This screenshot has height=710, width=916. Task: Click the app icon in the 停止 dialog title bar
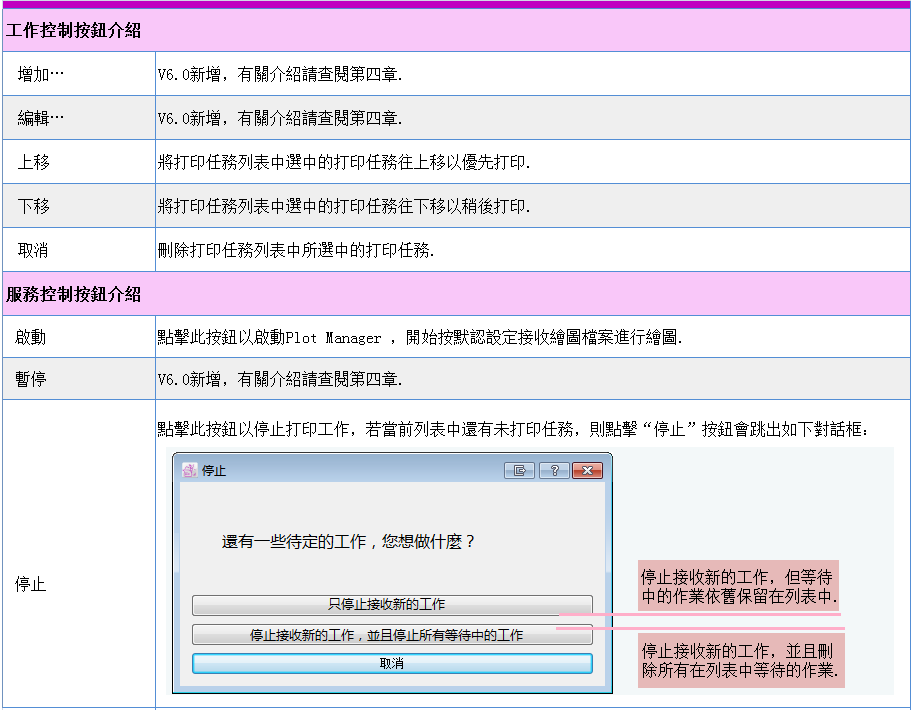click(x=188, y=470)
